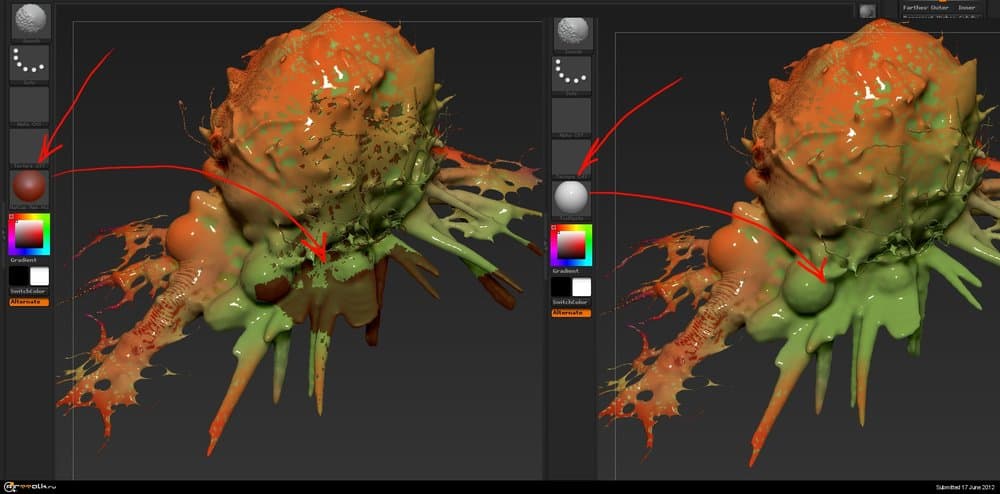Click the empty Alpha slot in right panel
Image resolution: width=1000 pixels, height=494 pixels.
point(572,115)
